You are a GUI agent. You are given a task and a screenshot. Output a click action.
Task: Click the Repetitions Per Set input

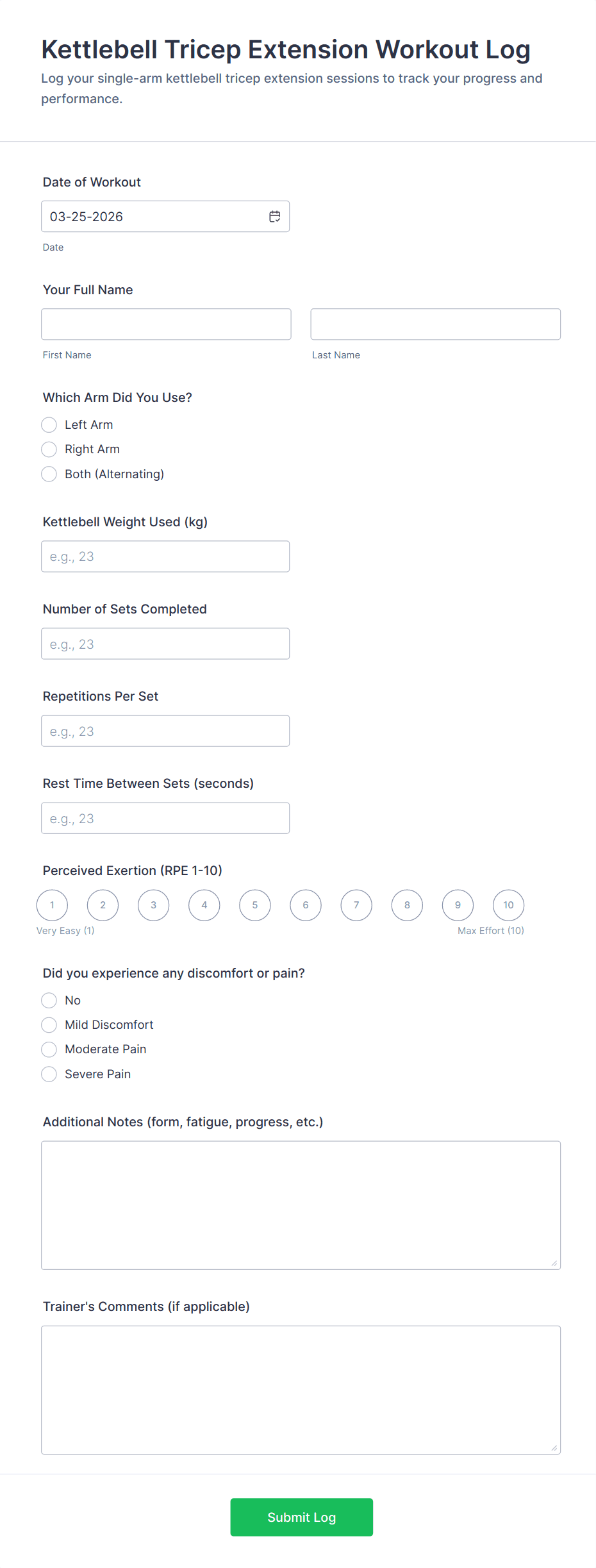click(x=165, y=731)
